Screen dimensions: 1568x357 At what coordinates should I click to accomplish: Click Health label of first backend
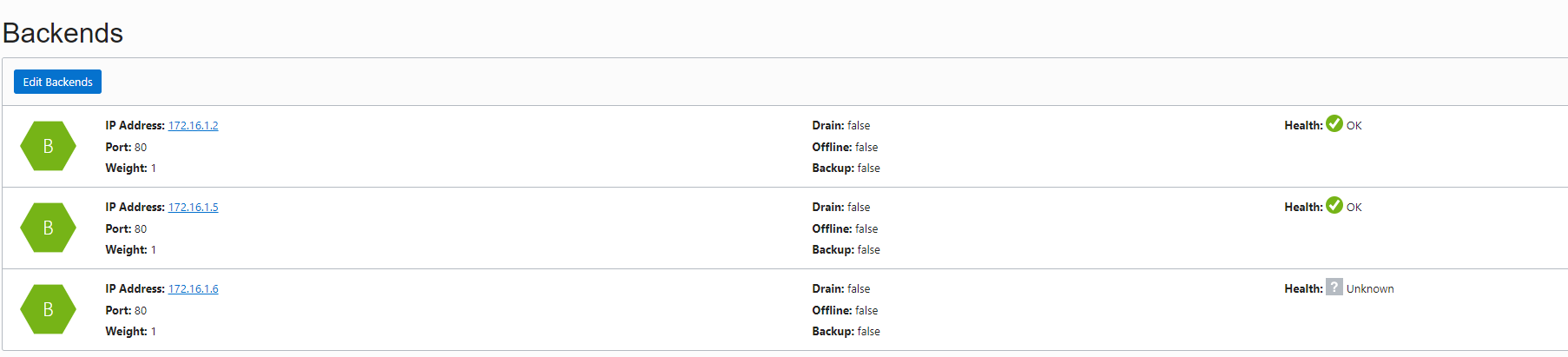[x=1303, y=126]
